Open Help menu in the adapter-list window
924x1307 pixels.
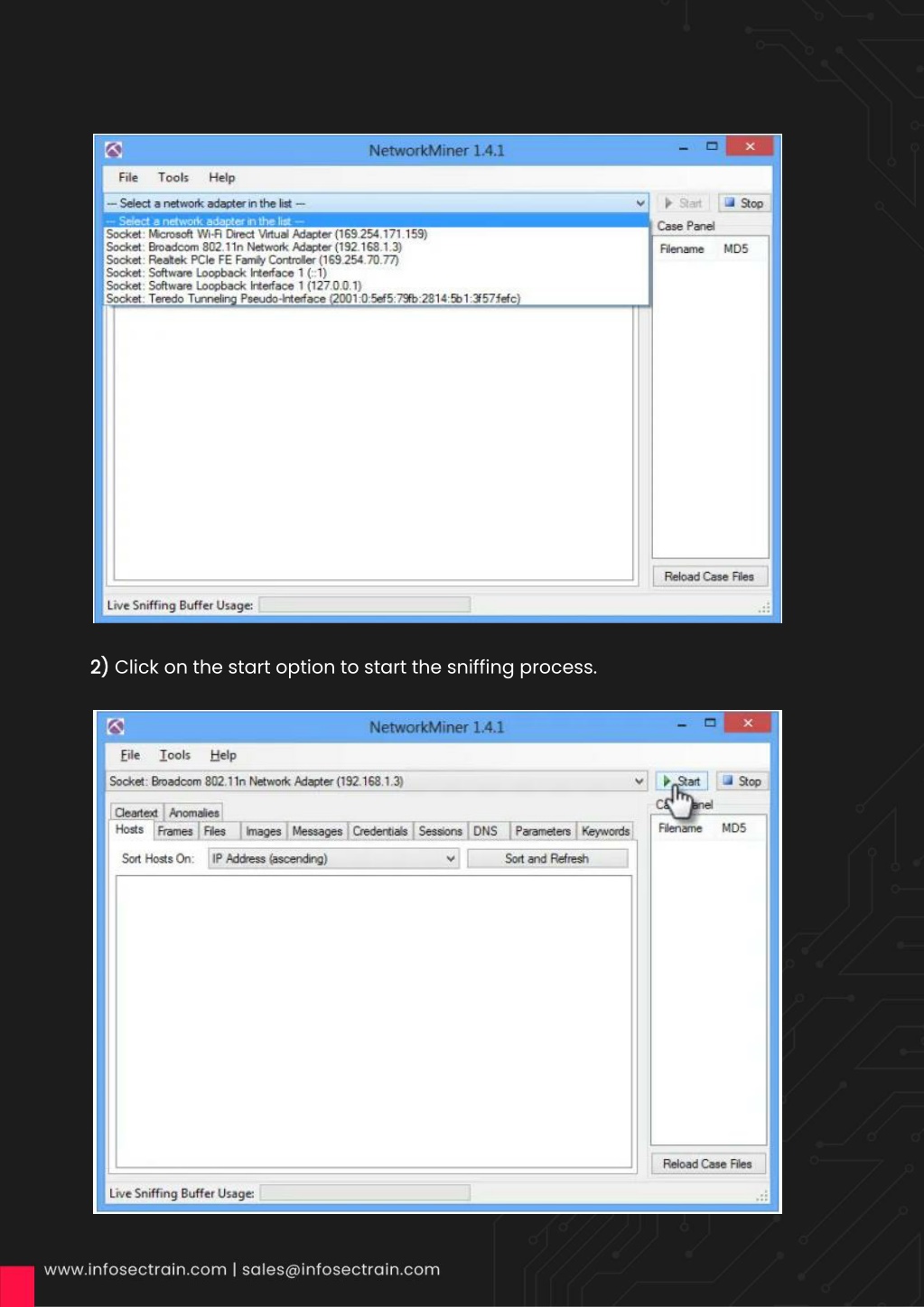[222, 178]
